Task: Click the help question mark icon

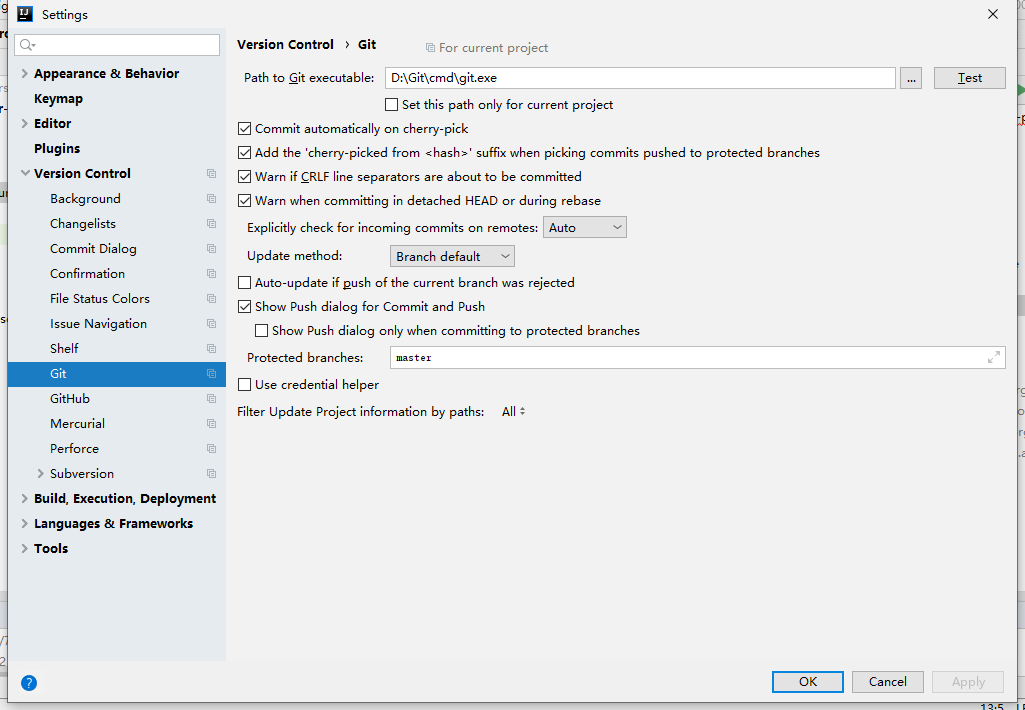Action: point(29,683)
